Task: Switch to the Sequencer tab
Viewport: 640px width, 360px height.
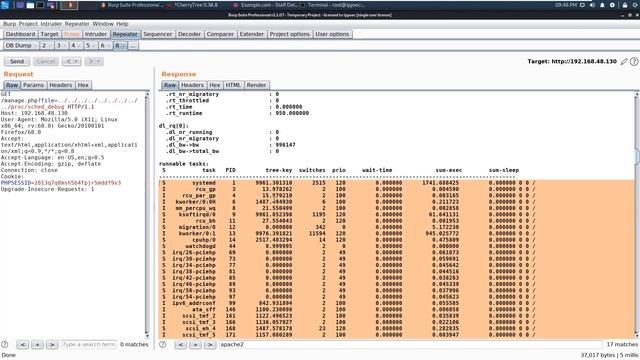Action: 158,34
